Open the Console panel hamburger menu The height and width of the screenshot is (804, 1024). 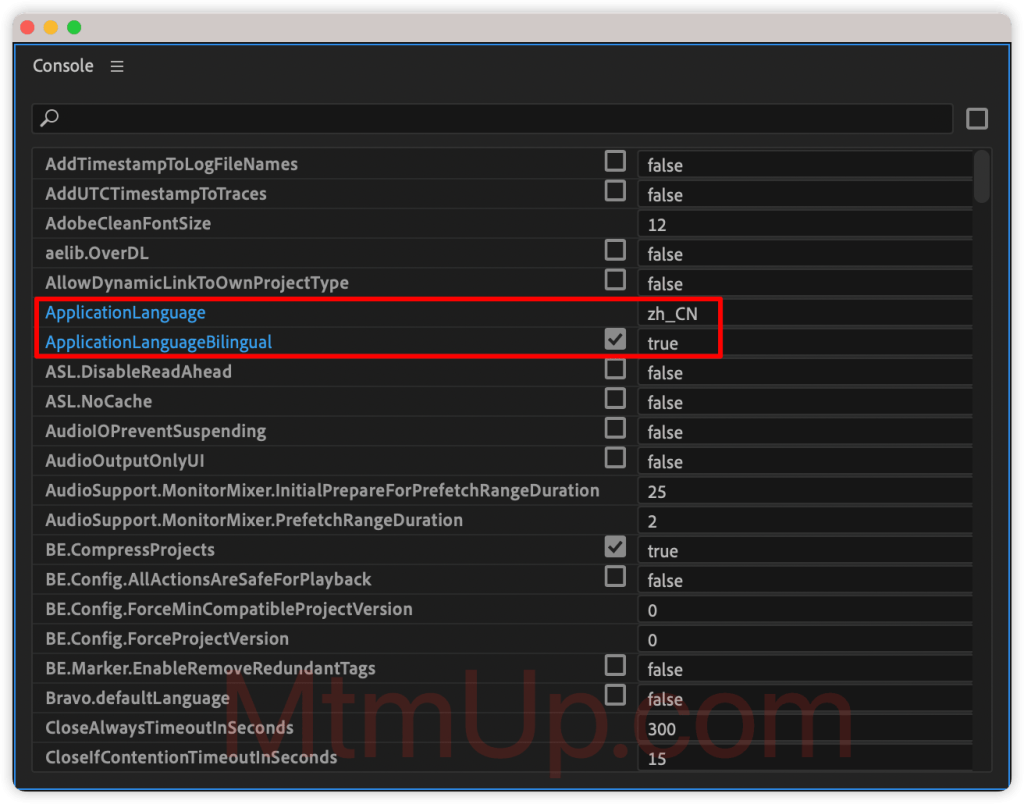coord(117,66)
